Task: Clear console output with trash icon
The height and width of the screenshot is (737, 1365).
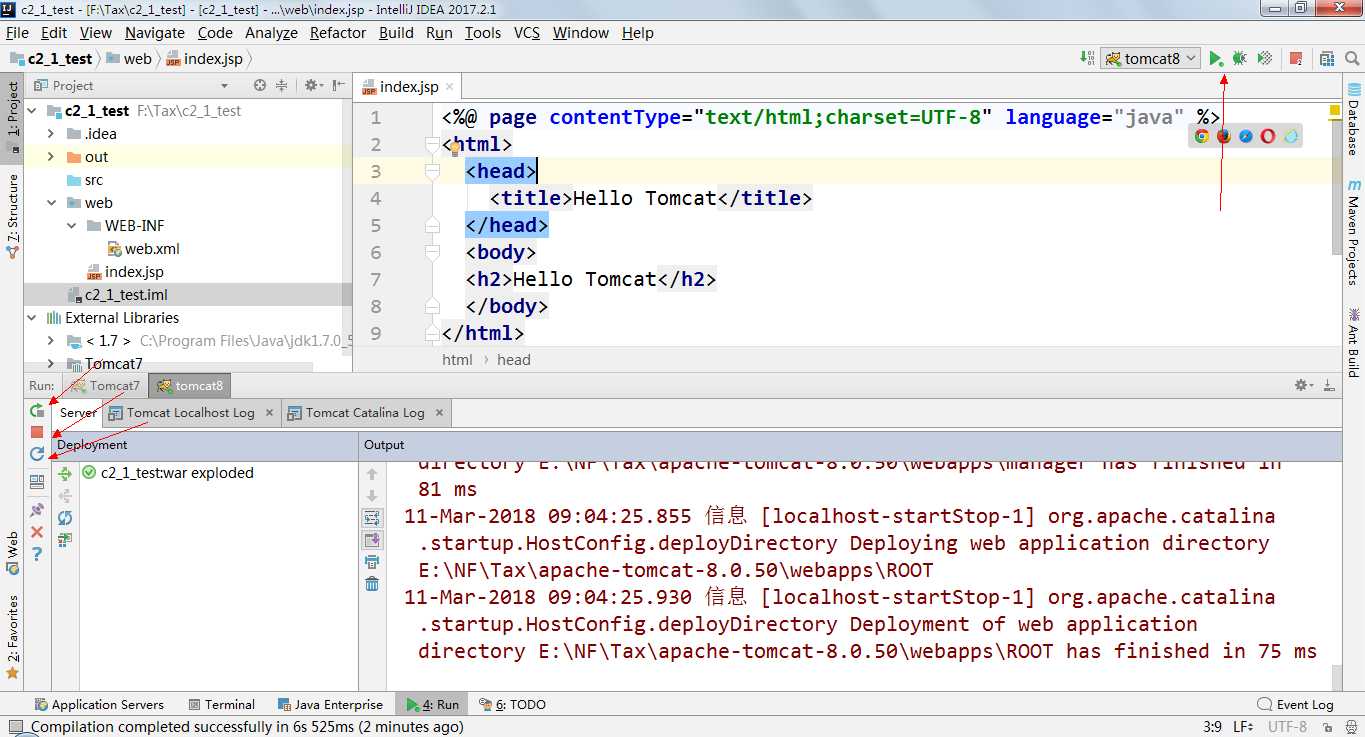Action: [372, 584]
